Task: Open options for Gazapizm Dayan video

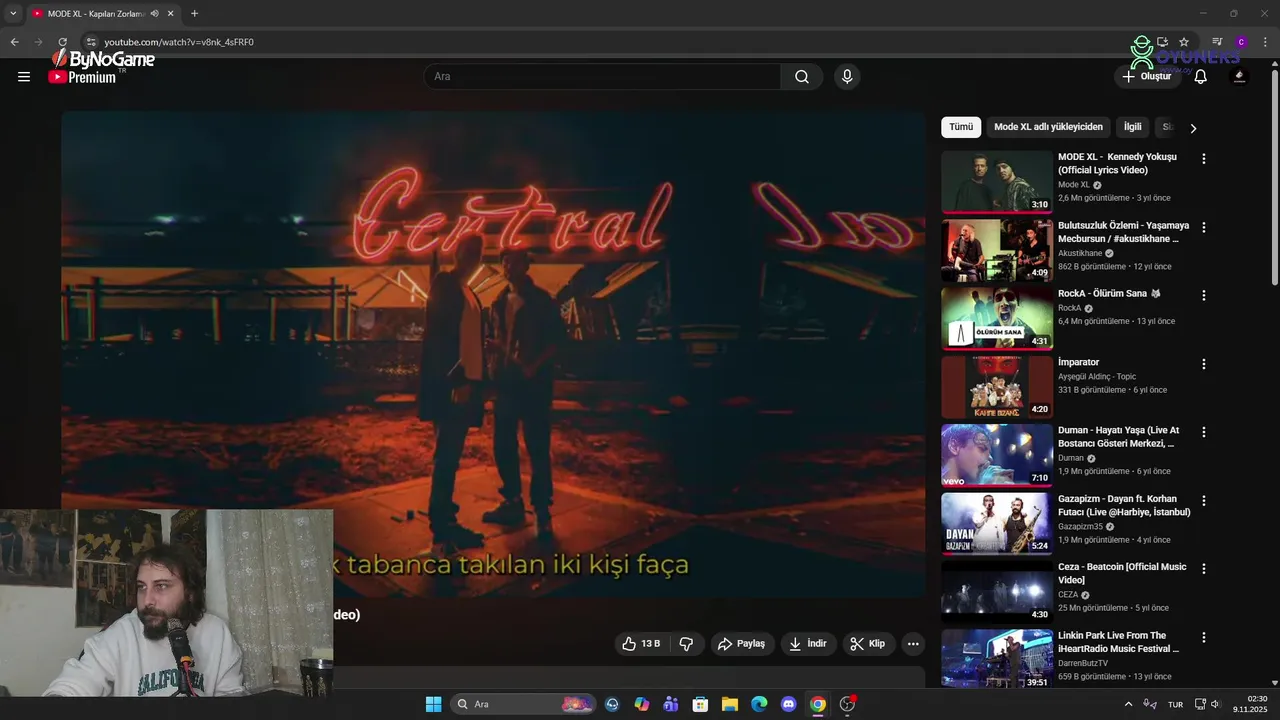Action: click(1203, 501)
